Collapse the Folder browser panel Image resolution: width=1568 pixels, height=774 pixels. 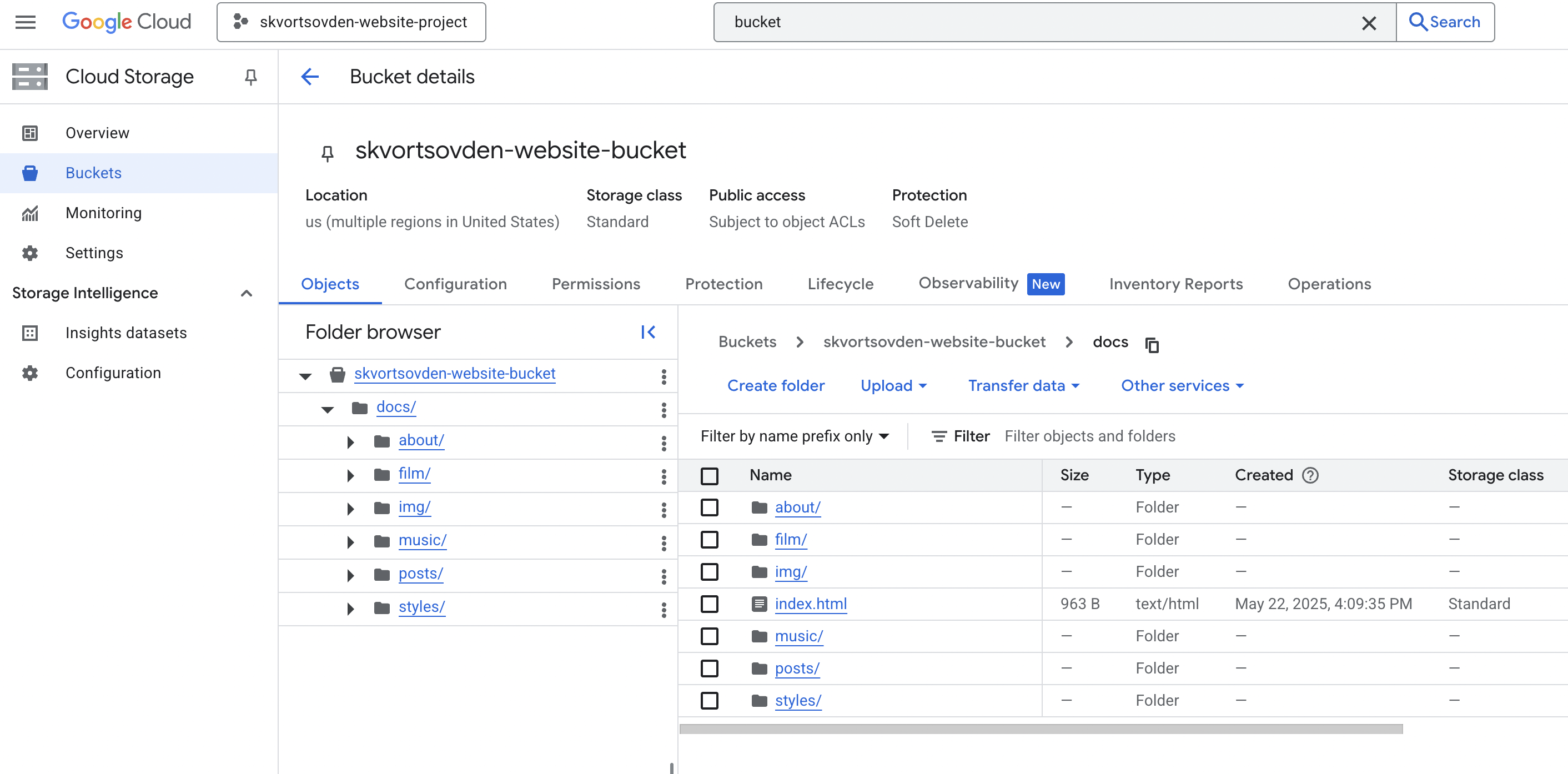pos(647,332)
